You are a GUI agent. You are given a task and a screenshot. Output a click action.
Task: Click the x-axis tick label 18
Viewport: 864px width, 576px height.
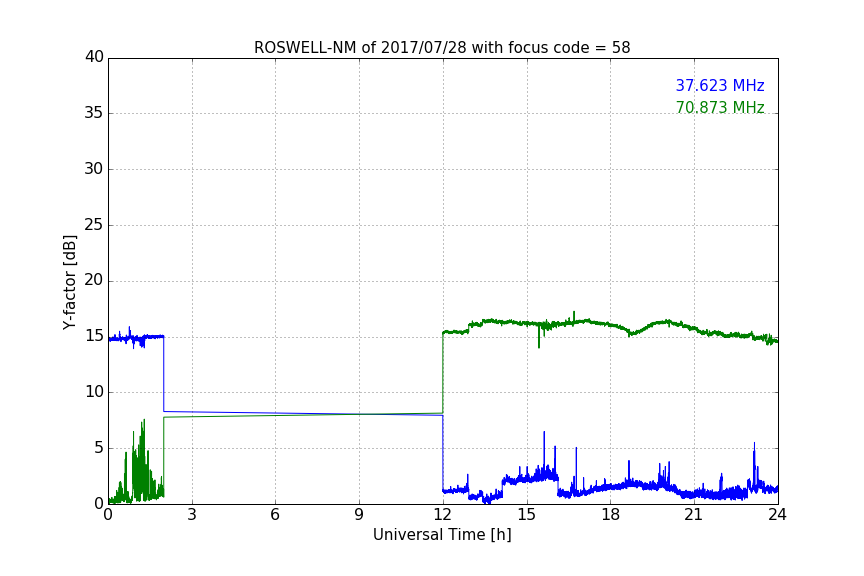point(611,515)
